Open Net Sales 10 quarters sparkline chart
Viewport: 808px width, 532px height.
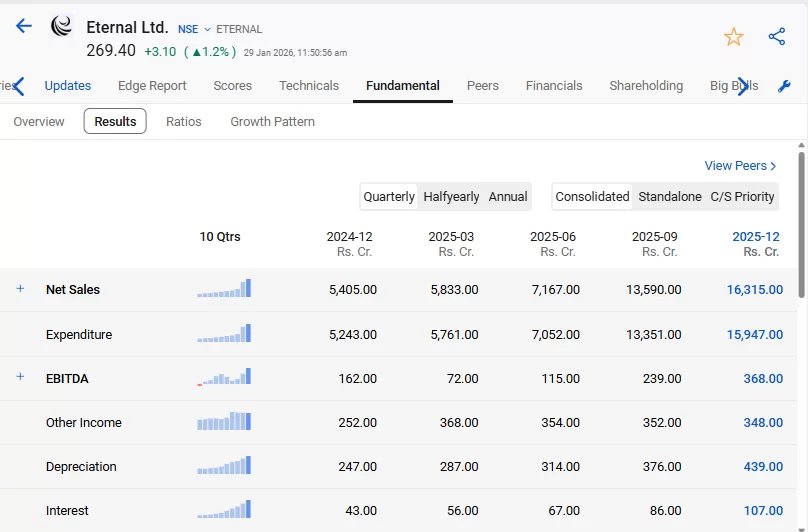[224, 289]
